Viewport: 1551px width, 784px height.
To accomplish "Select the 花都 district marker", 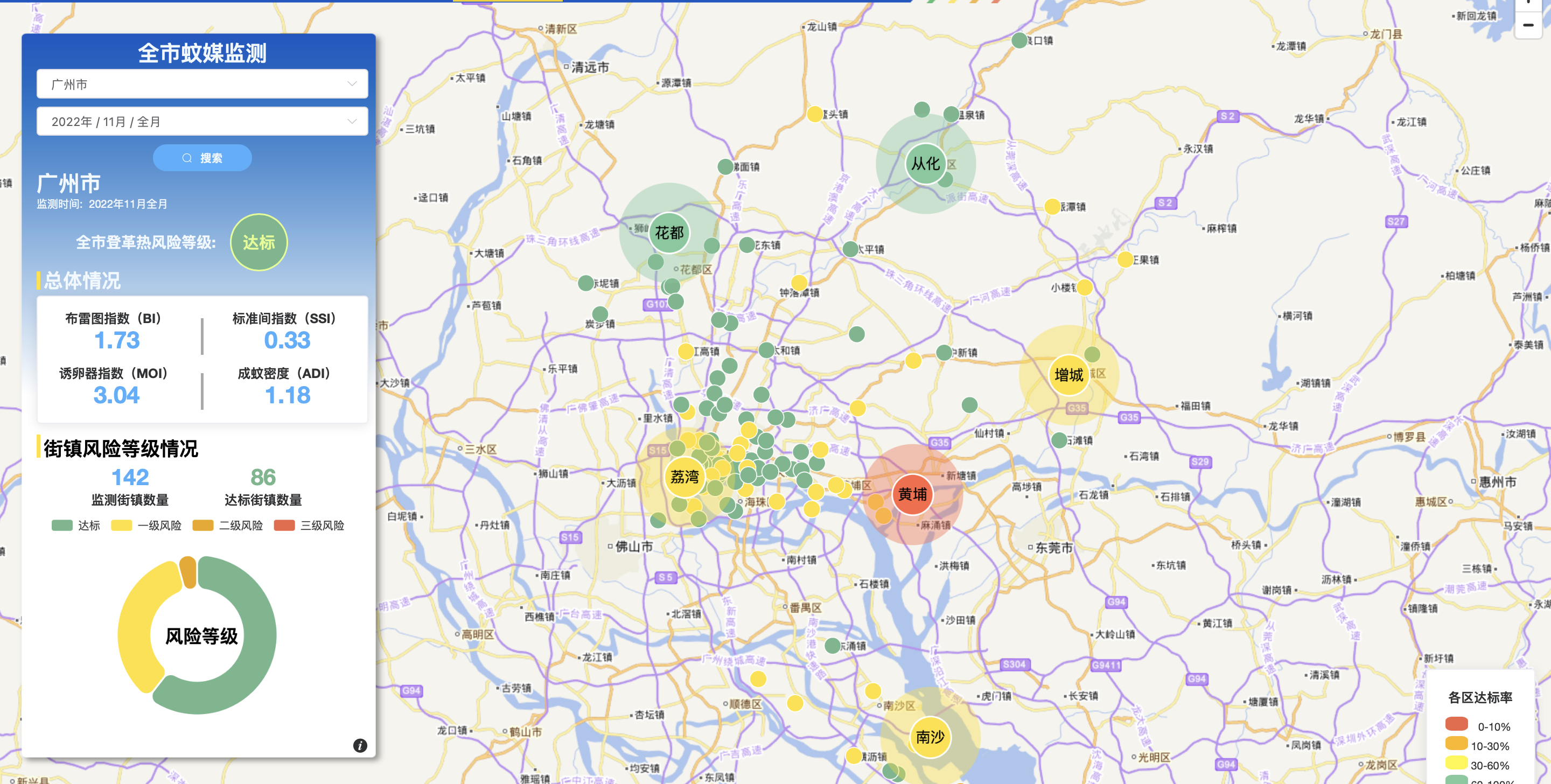I will click(x=669, y=233).
